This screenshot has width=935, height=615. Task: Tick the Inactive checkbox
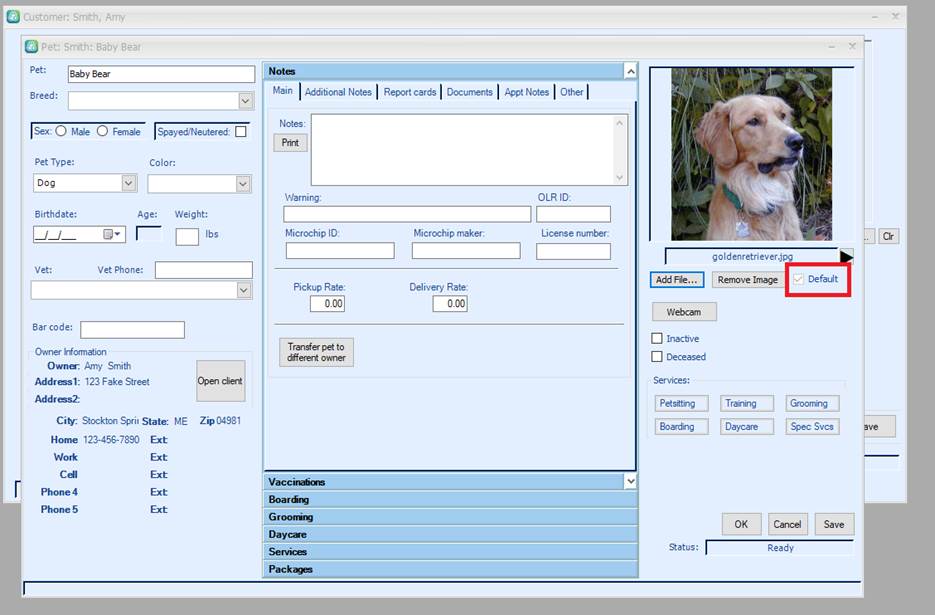pyautogui.click(x=657, y=339)
